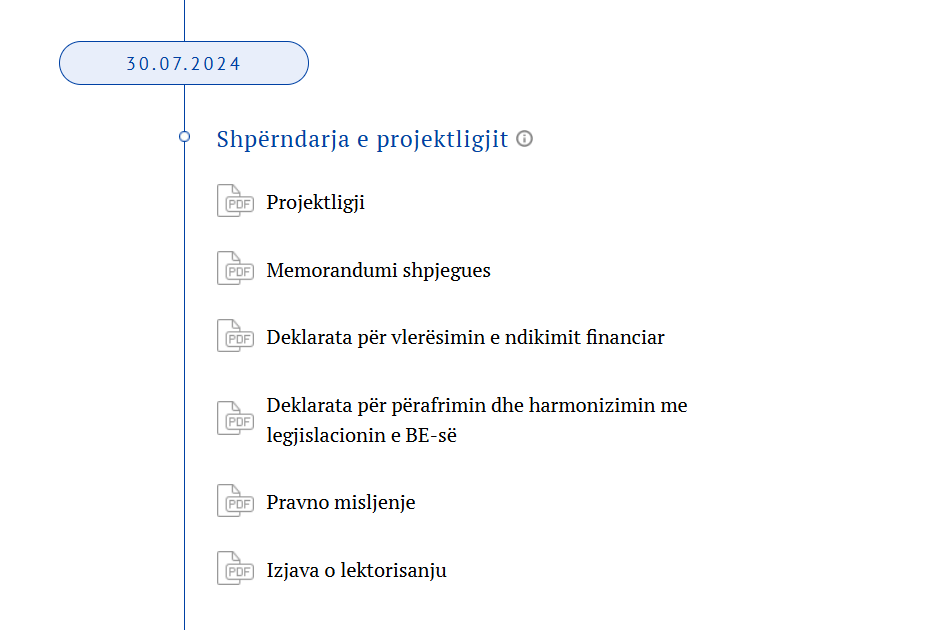Open the PDF icon beside Pravno misljenje
This screenshot has height=630, width=930.
pos(235,501)
